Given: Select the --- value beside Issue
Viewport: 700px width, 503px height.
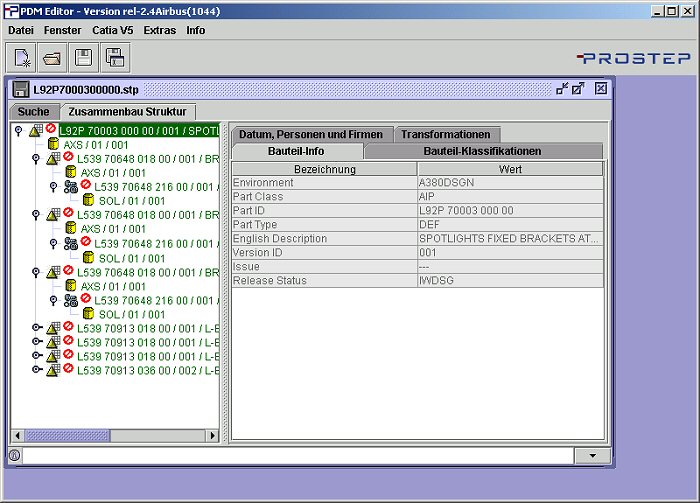Looking at the screenshot, I should (510, 266).
